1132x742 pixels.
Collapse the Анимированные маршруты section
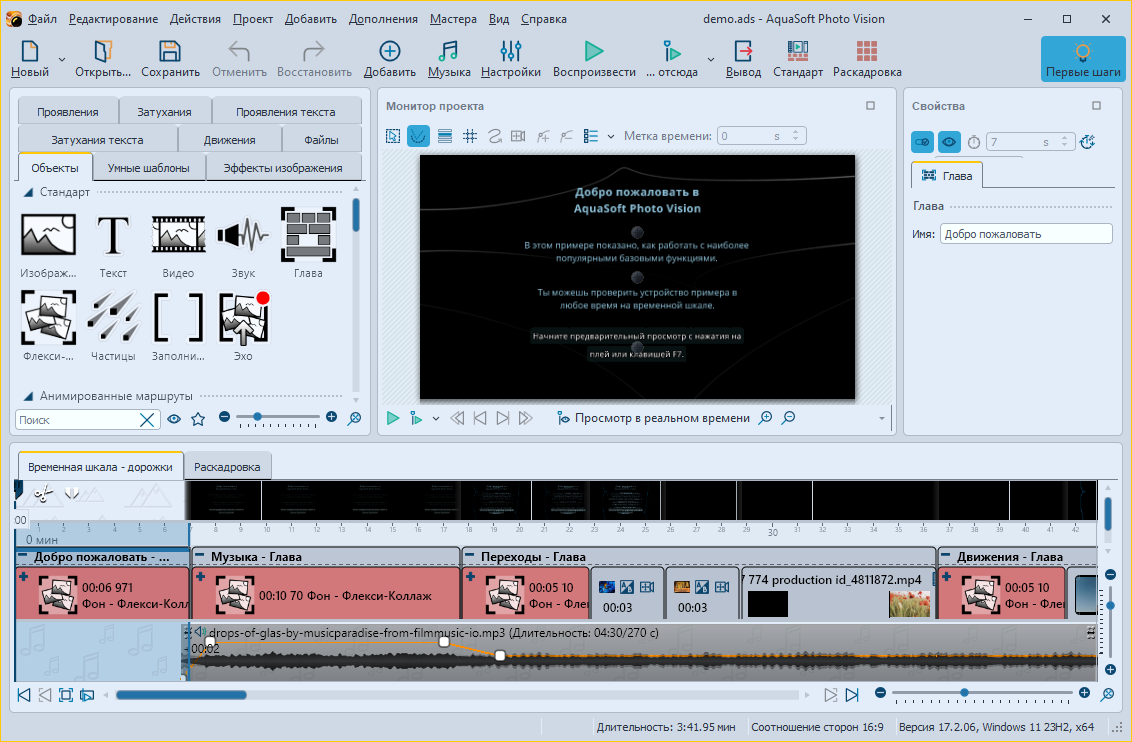pos(28,396)
